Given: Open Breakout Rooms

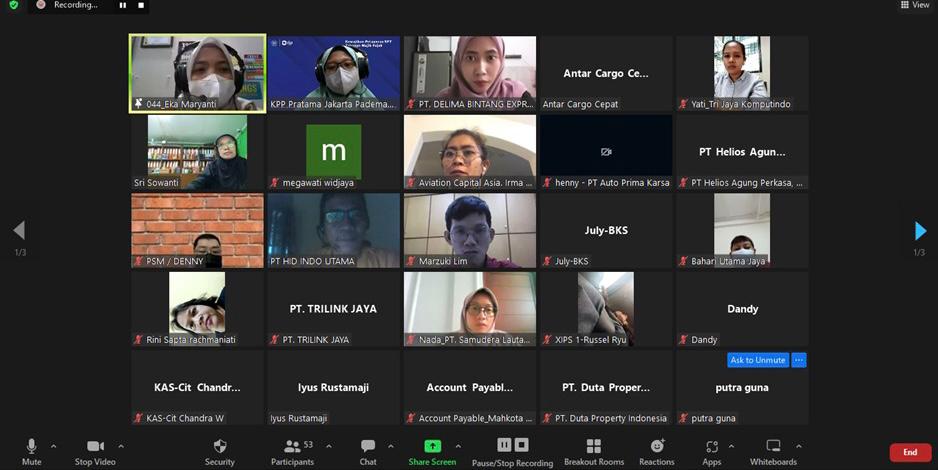Looking at the screenshot, I should 593,446.
